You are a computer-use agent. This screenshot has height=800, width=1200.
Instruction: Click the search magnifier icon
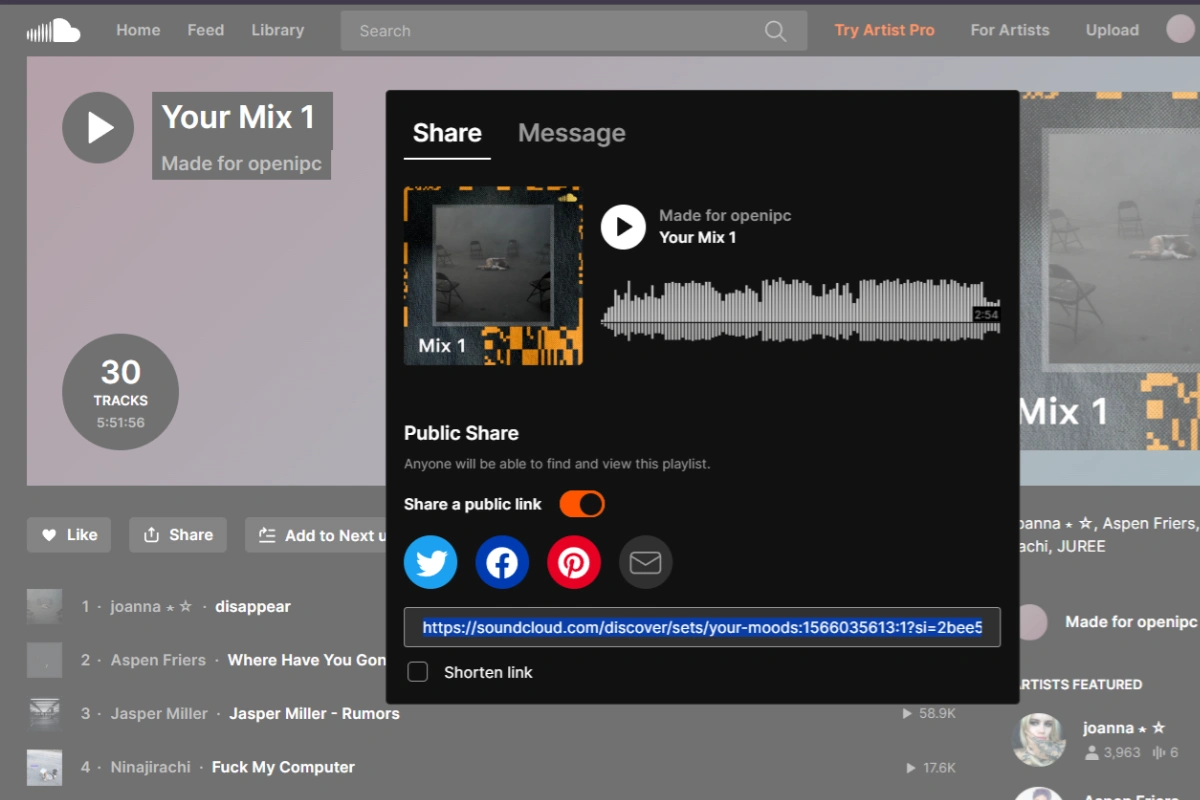(x=775, y=31)
